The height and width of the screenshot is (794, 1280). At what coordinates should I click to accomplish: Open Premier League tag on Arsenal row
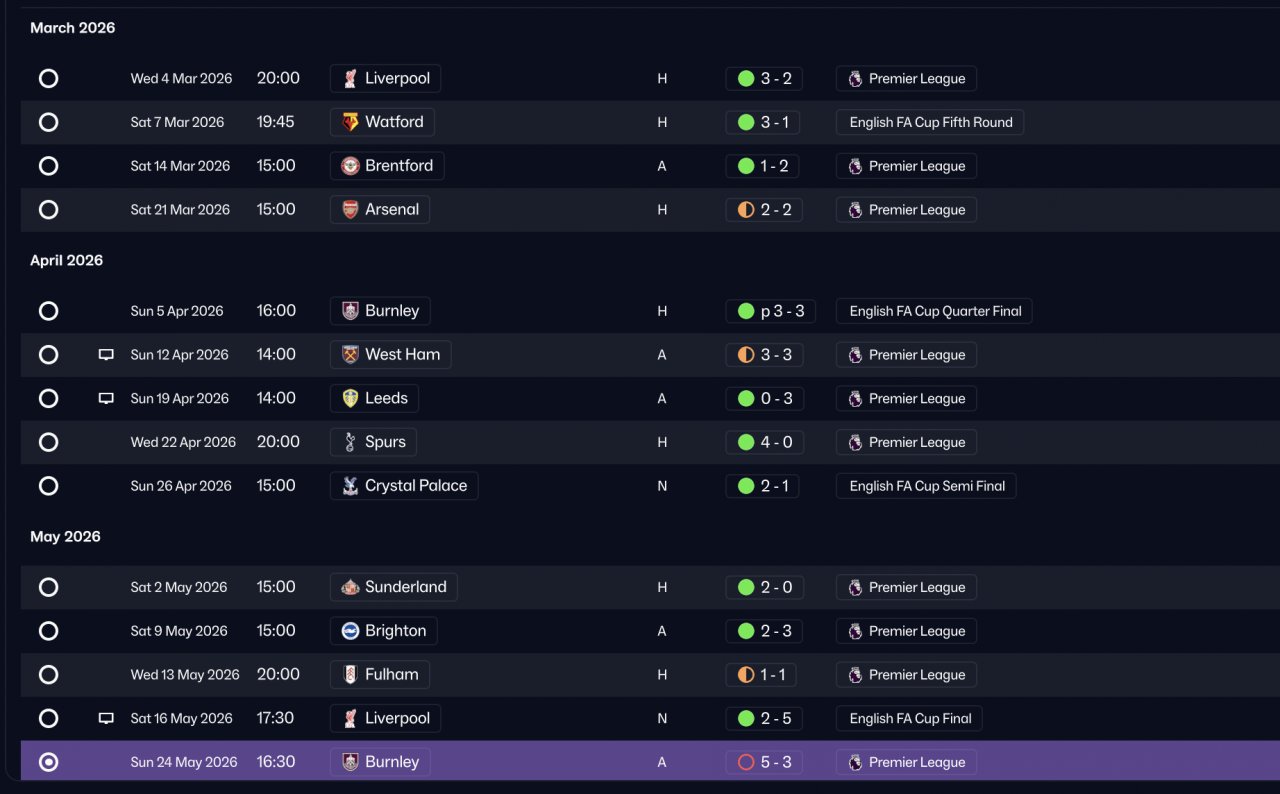(x=906, y=210)
